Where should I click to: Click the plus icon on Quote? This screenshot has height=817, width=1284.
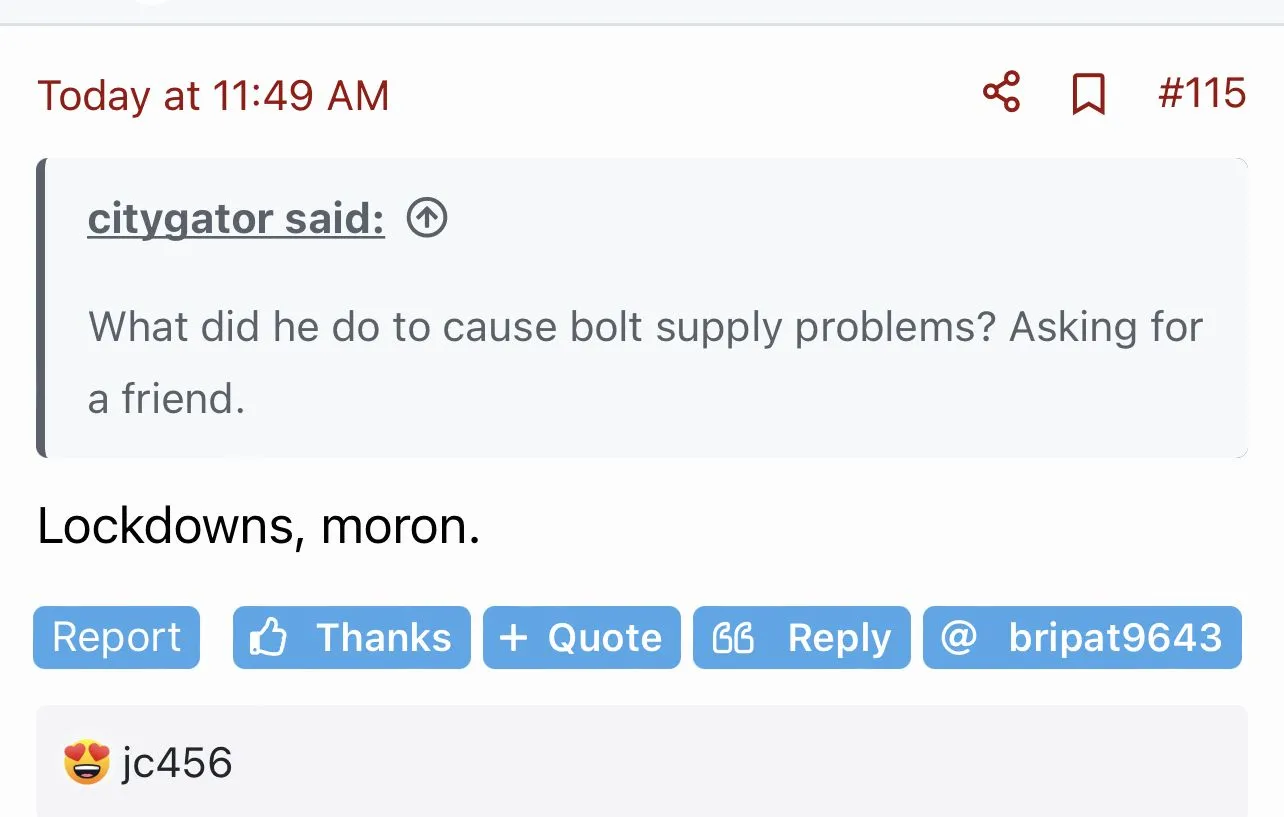[512, 638]
